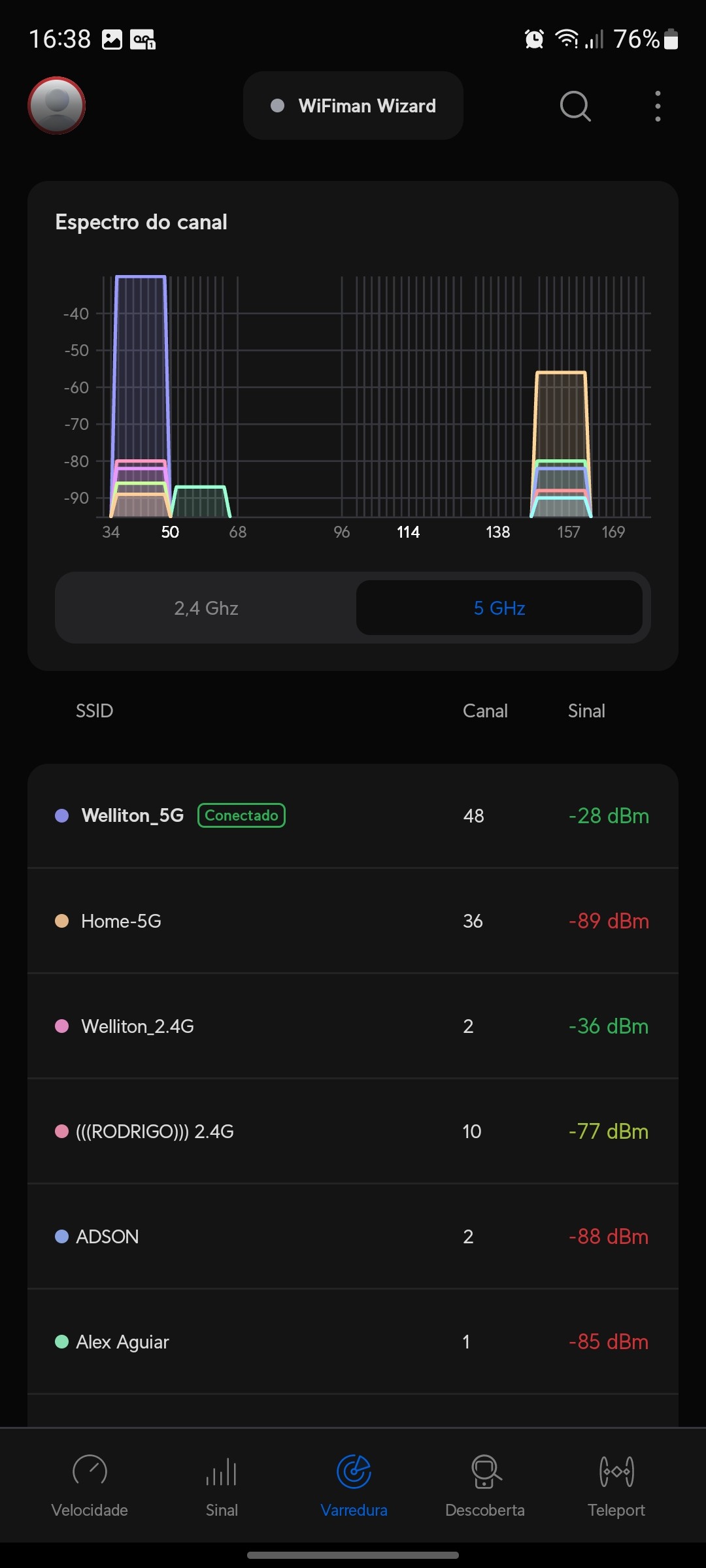The height and width of the screenshot is (1568, 706).
Task: Sort list by Sinal column header
Action: click(x=586, y=711)
